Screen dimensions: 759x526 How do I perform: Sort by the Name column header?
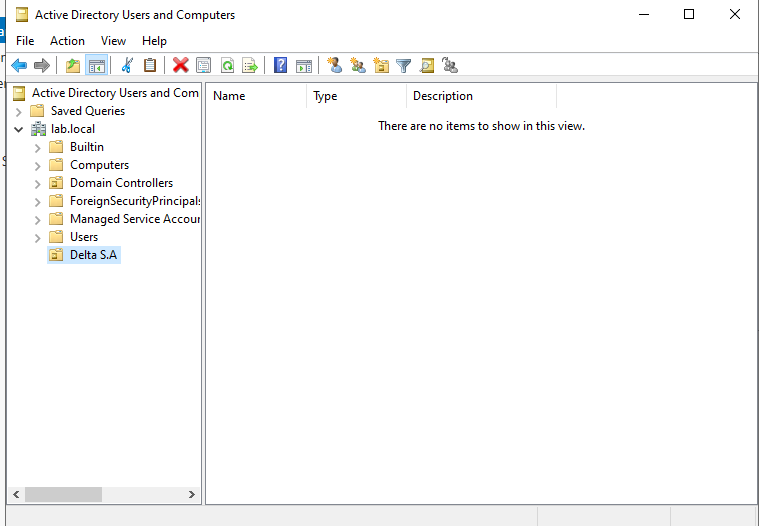coord(255,96)
